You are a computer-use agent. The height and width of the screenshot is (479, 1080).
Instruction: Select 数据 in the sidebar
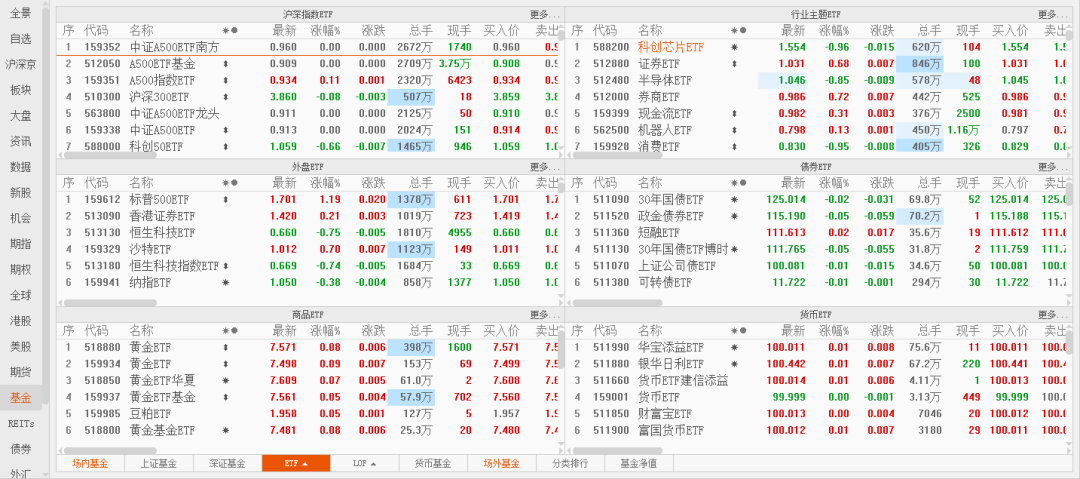(x=21, y=167)
